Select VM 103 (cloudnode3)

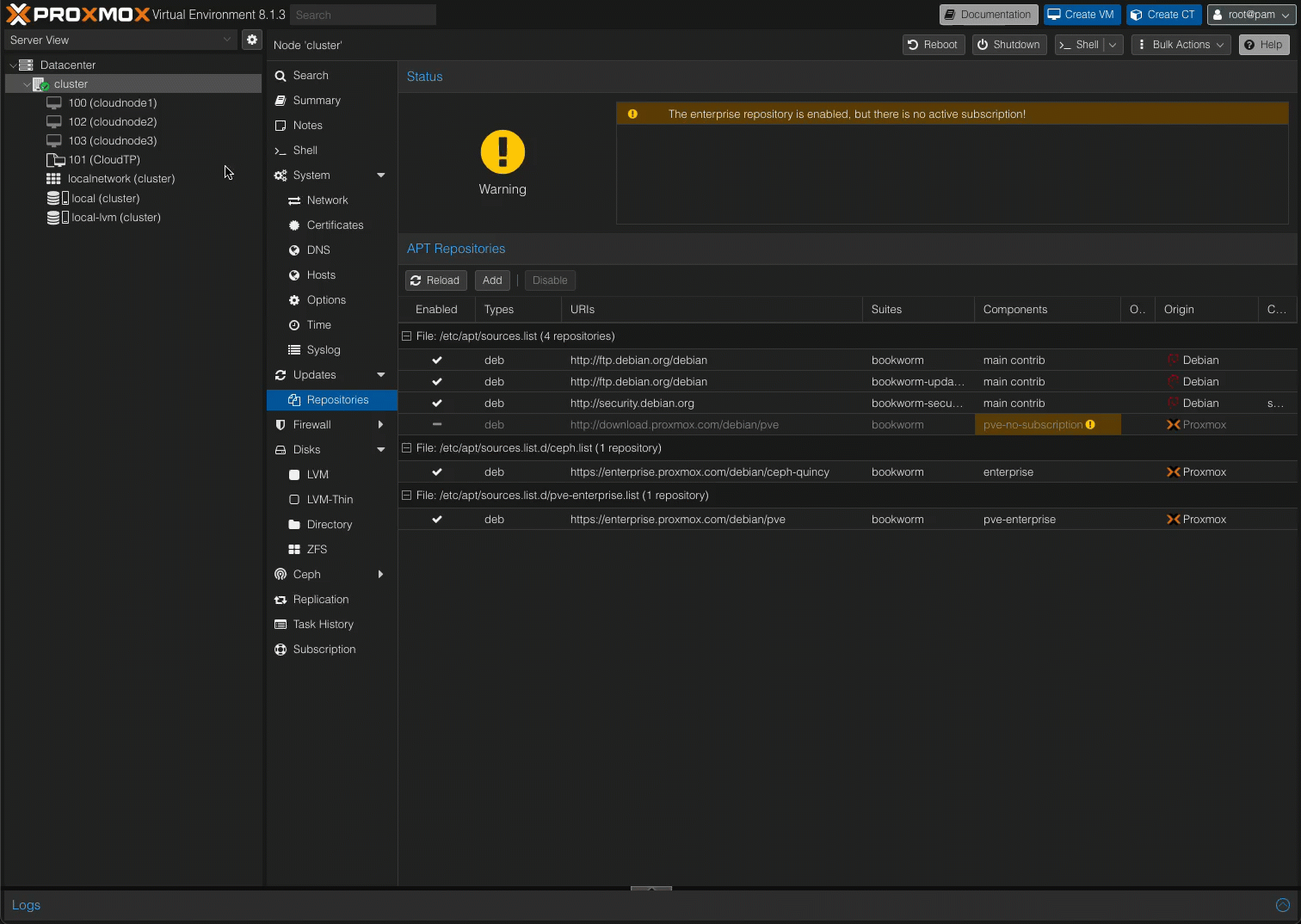[113, 141]
